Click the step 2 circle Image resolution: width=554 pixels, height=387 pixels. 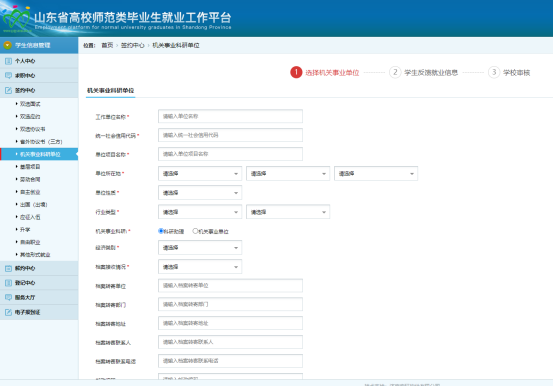pos(395,72)
